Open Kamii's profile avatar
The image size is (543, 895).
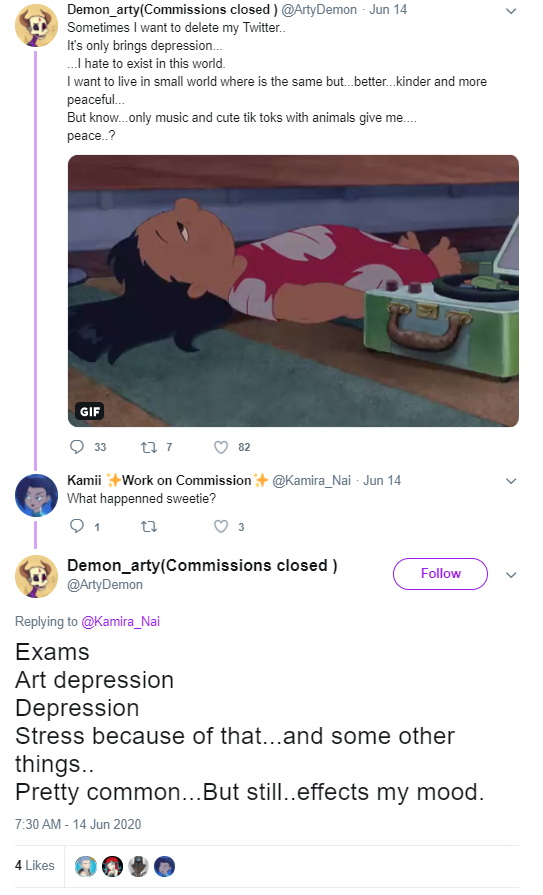(x=36, y=495)
